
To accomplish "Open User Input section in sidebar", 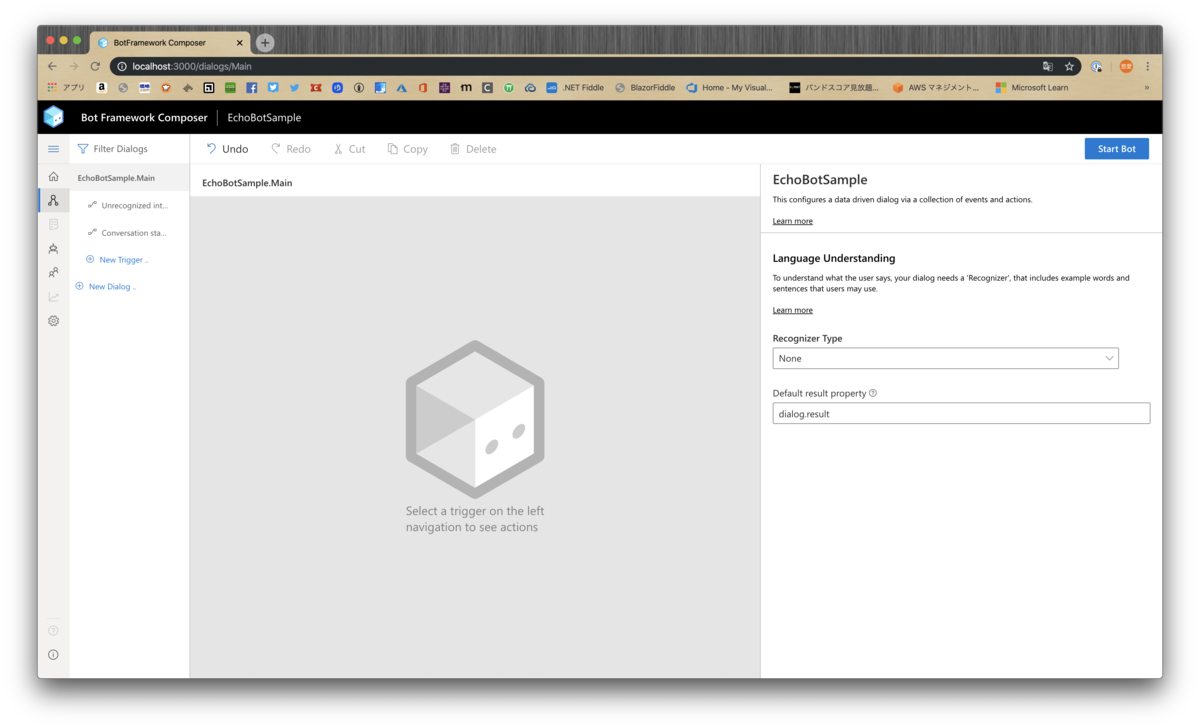I will tap(53, 248).
